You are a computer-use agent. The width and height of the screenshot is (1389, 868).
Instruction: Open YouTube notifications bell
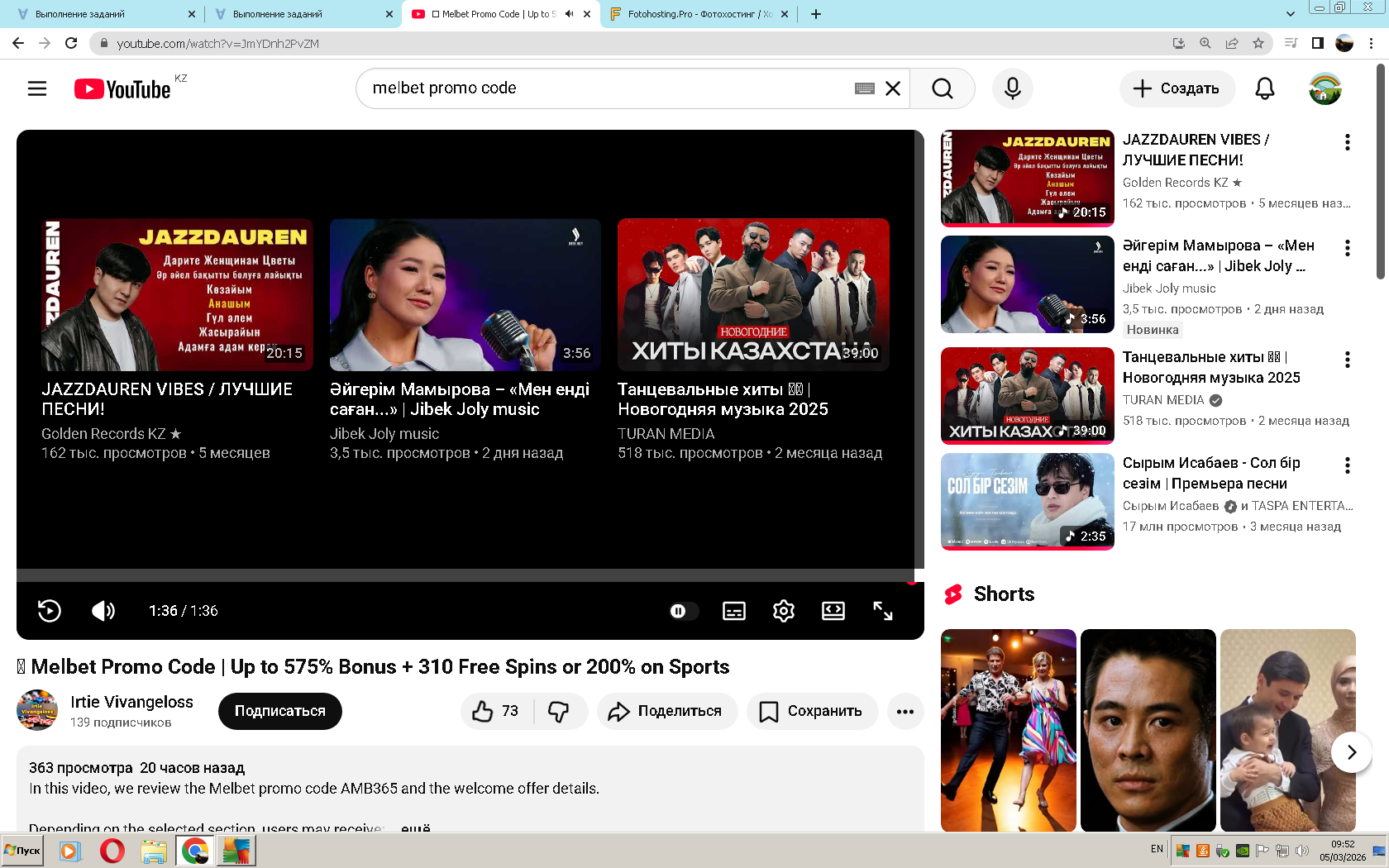(x=1264, y=88)
